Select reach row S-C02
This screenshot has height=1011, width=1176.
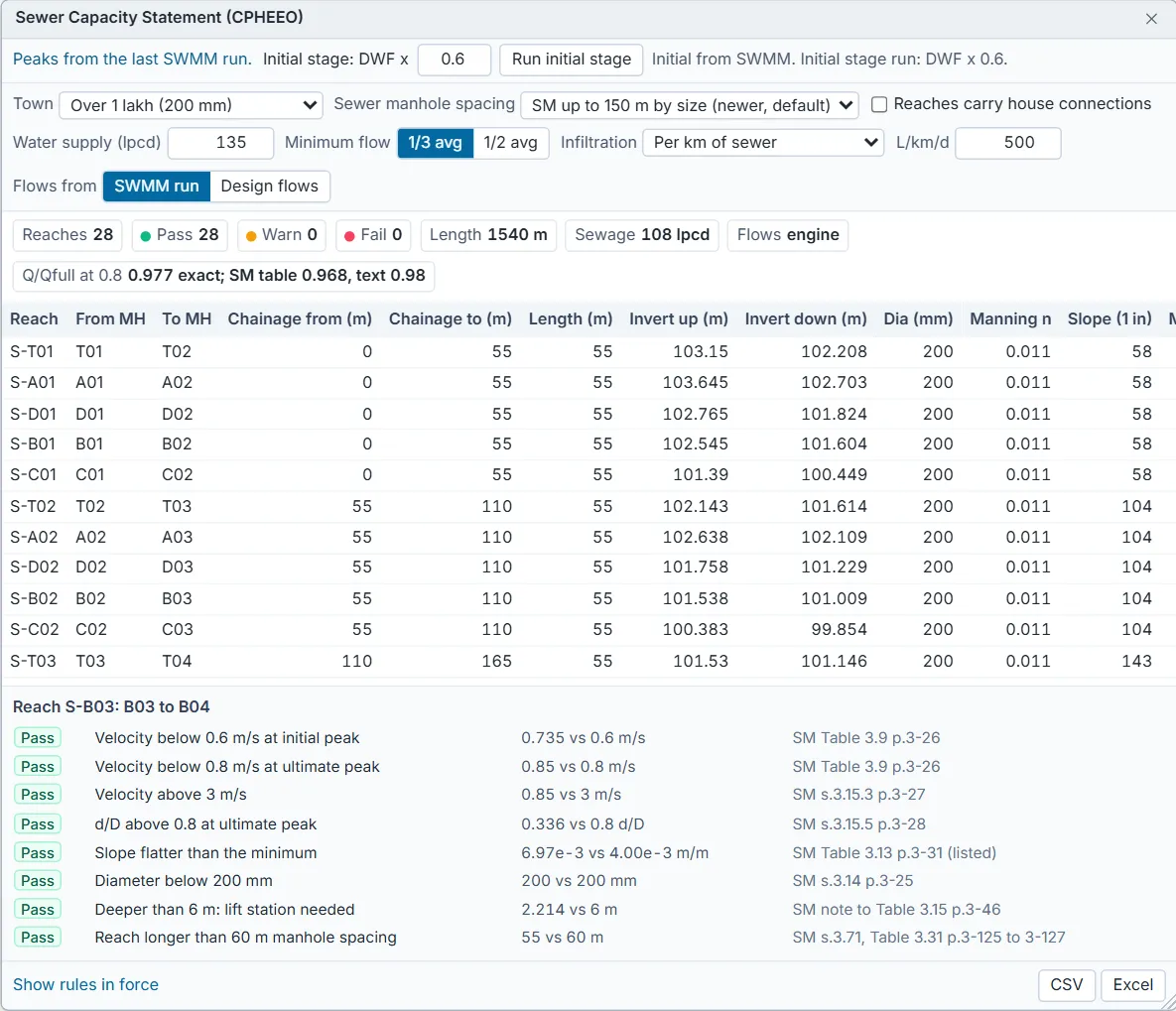588,629
